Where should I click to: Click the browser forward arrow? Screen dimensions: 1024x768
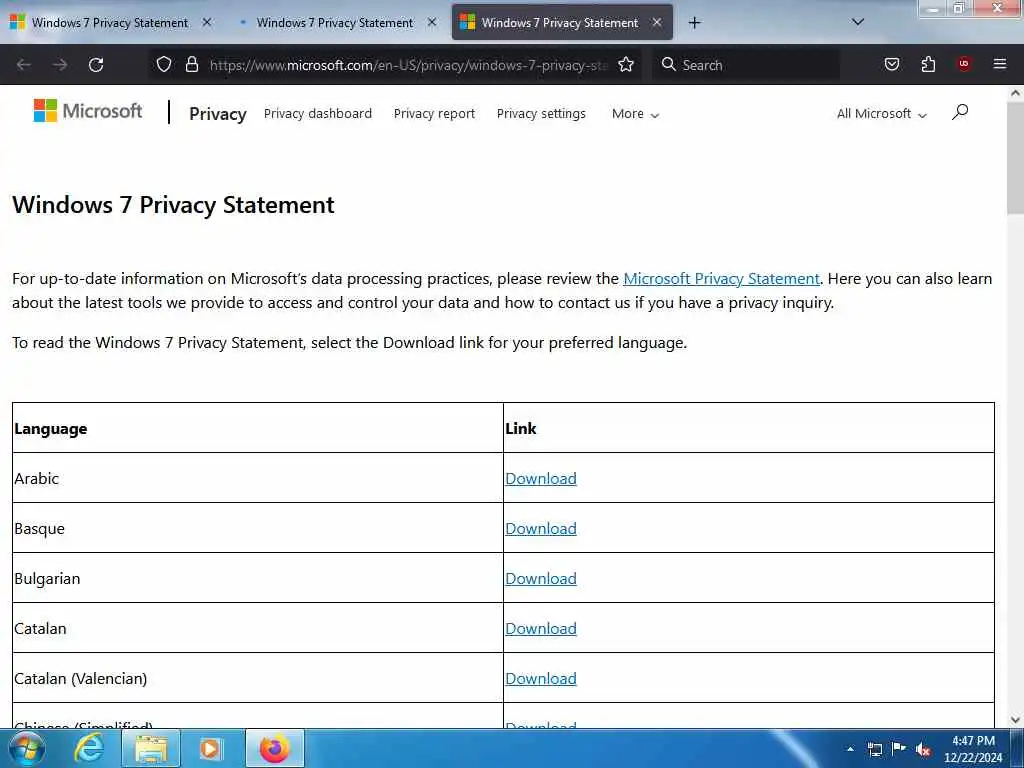[60, 65]
